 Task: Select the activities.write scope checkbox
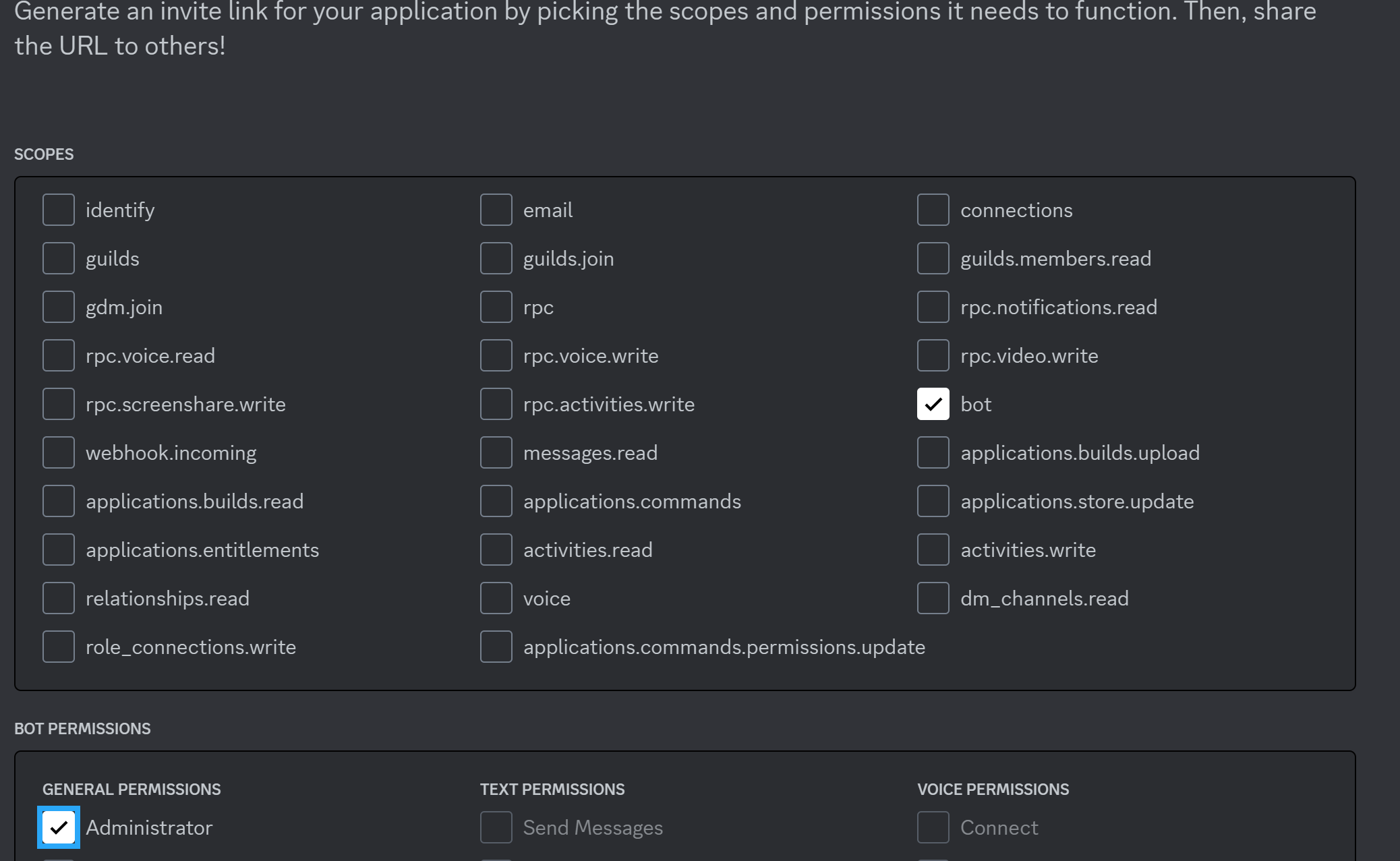(x=933, y=550)
